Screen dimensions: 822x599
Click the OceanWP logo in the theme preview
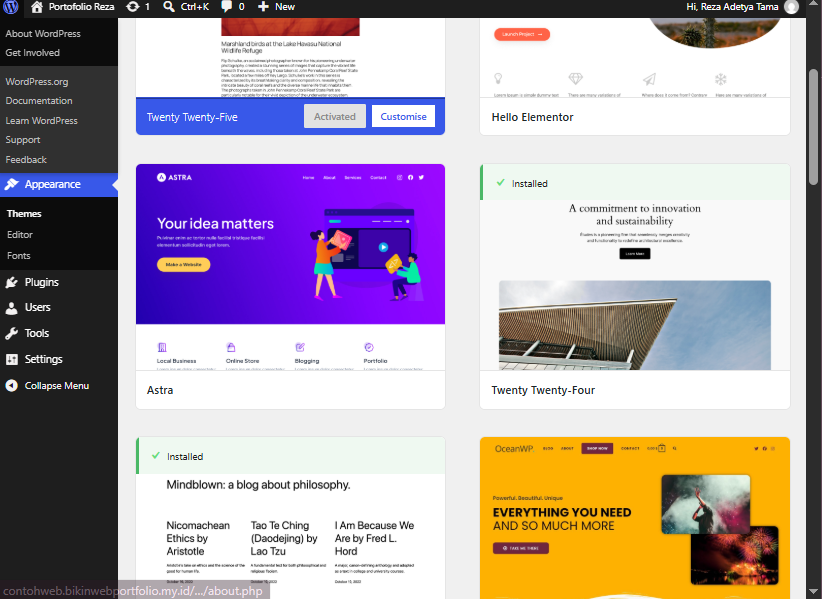tap(514, 449)
